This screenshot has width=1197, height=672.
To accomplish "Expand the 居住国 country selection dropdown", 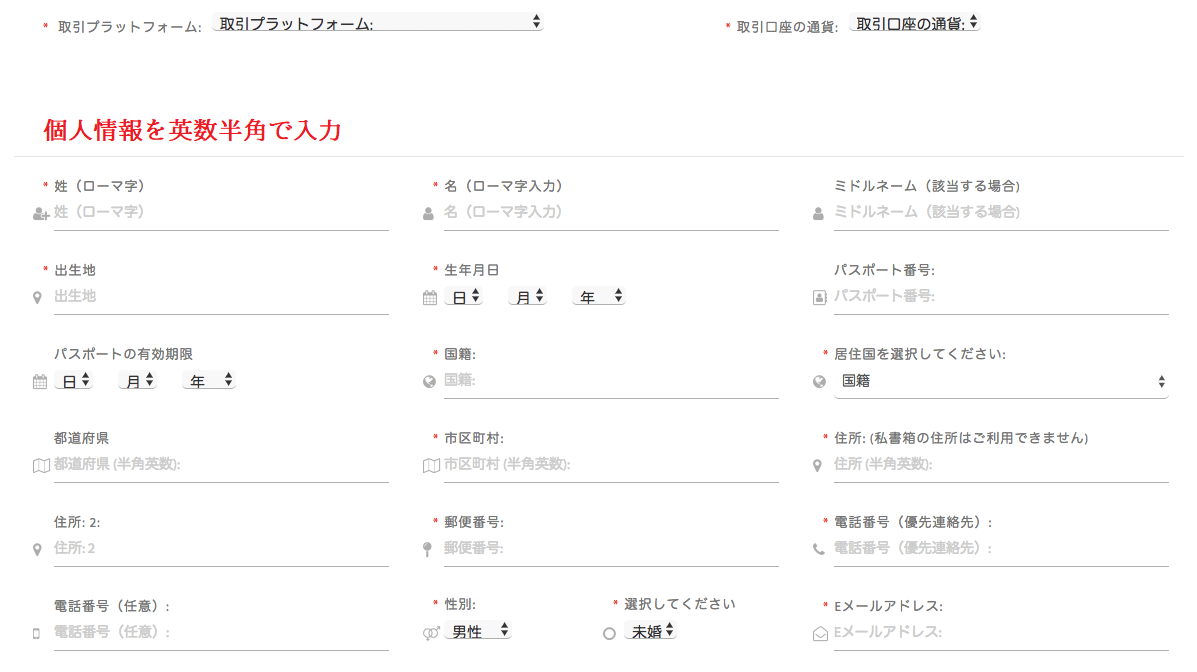I will (1001, 381).
